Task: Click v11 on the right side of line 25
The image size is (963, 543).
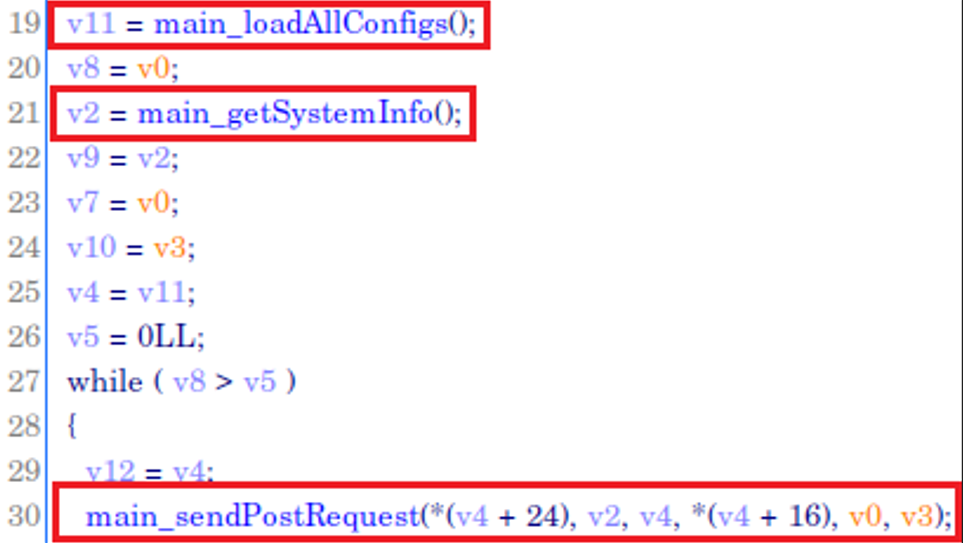Action: pos(161,292)
